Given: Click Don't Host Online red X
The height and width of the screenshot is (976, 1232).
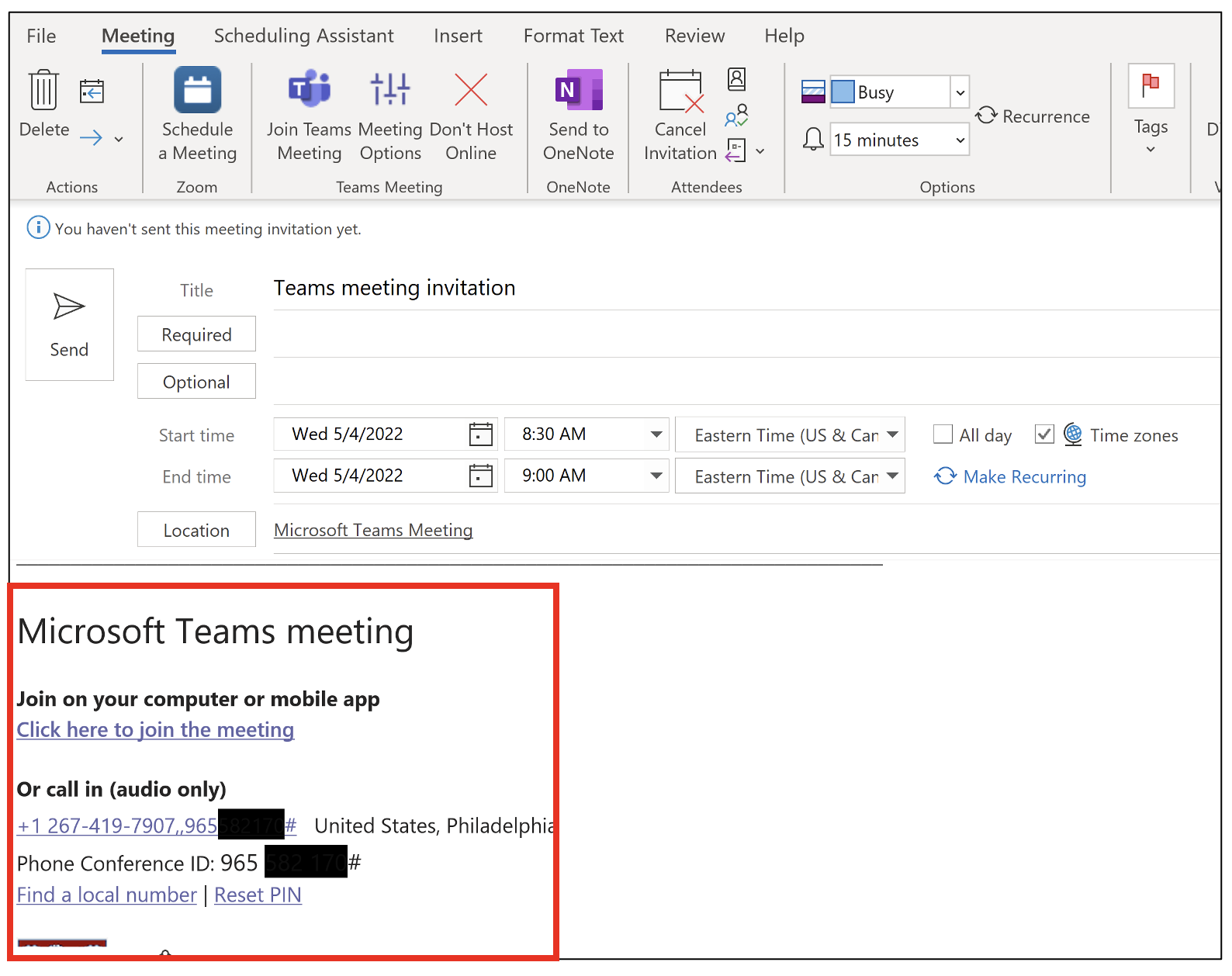Looking at the screenshot, I should tap(471, 90).
